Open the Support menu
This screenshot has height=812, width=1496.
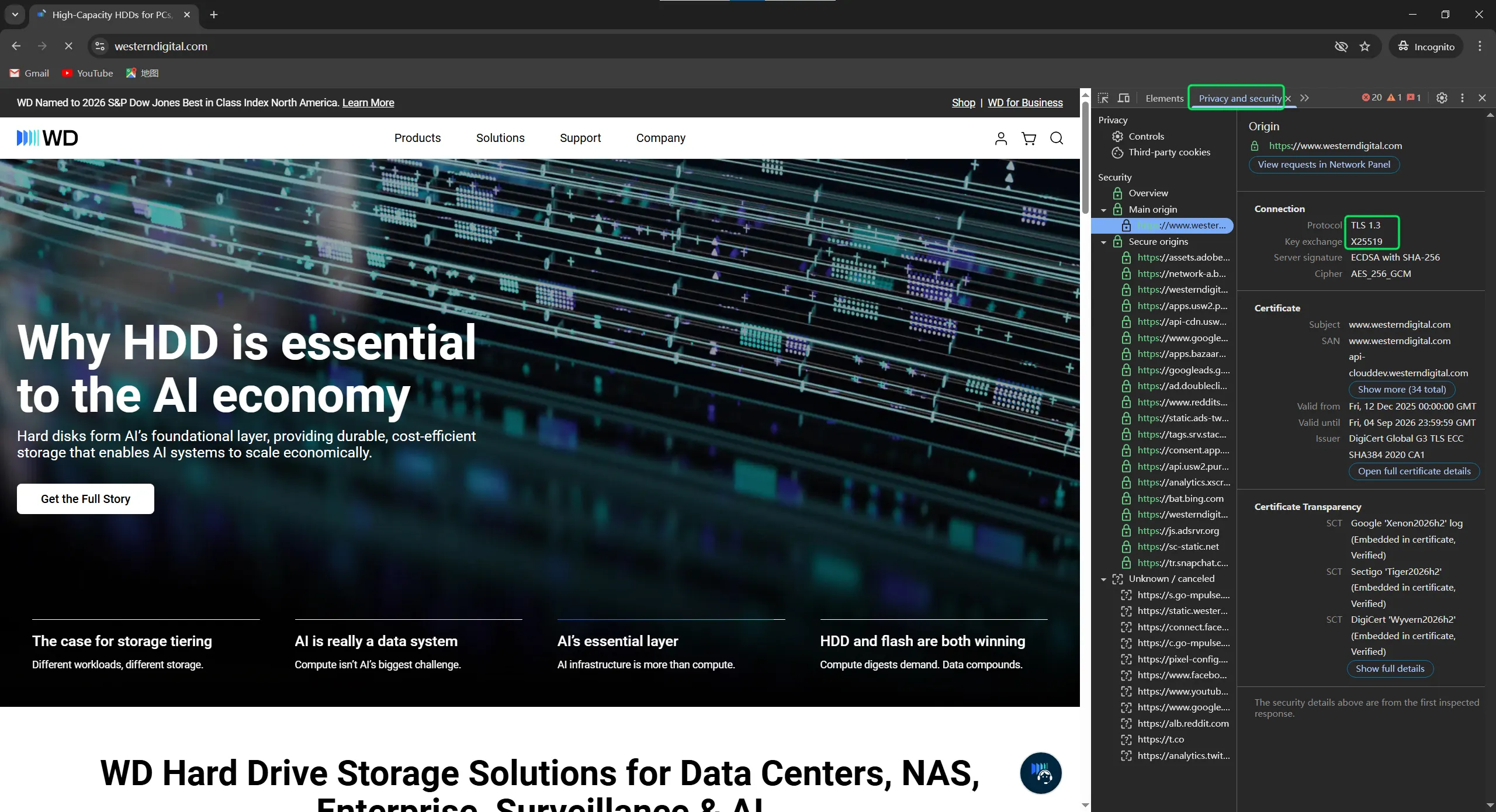coord(580,138)
